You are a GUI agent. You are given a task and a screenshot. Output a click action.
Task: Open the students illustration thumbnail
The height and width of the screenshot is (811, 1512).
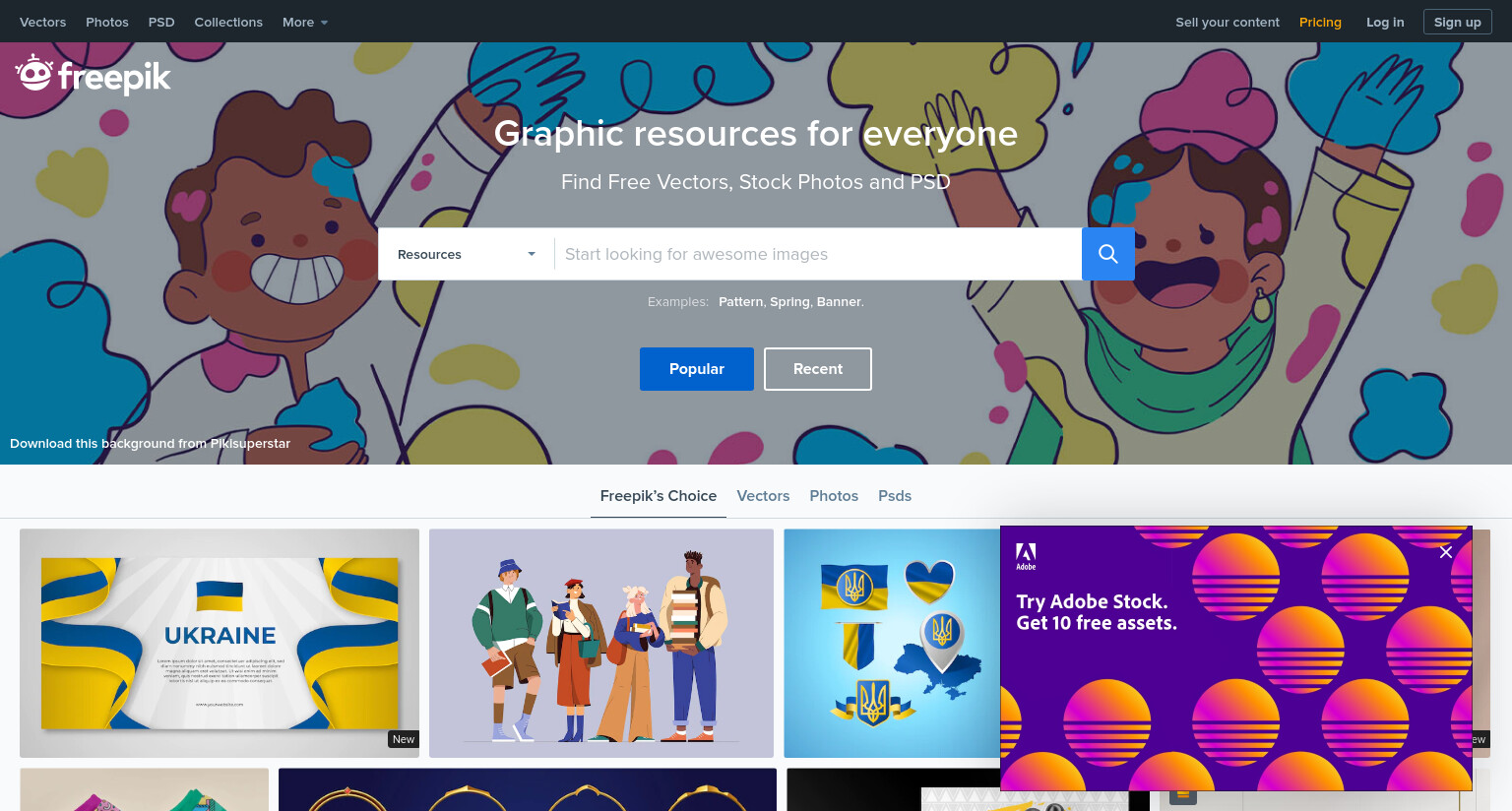tap(601, 644)
